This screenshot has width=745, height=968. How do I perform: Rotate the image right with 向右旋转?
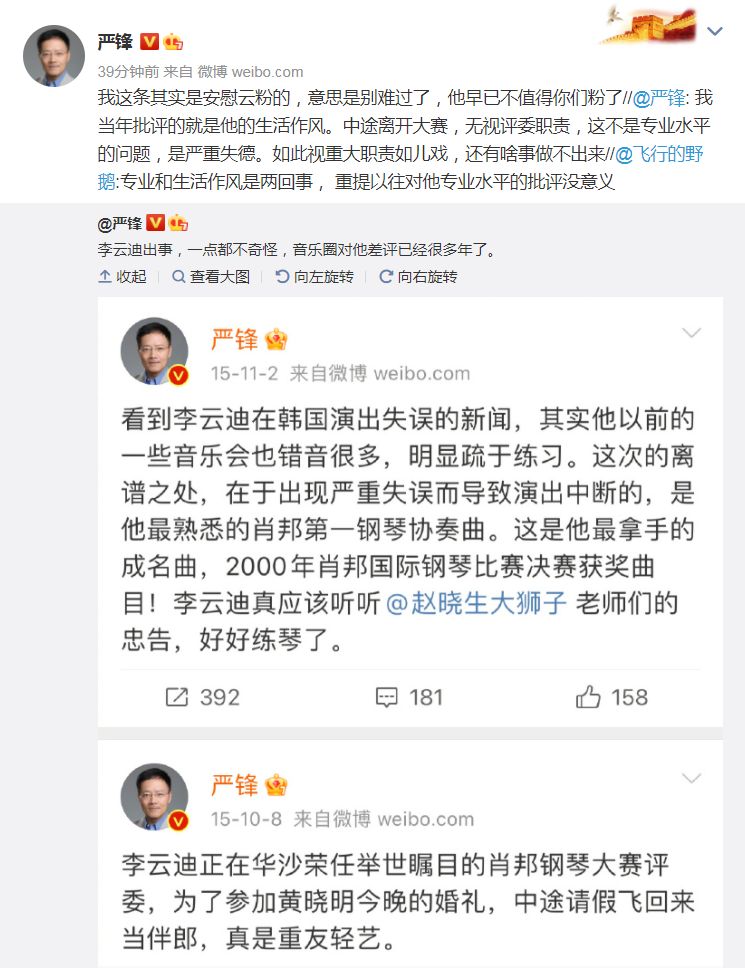point(418,277)
